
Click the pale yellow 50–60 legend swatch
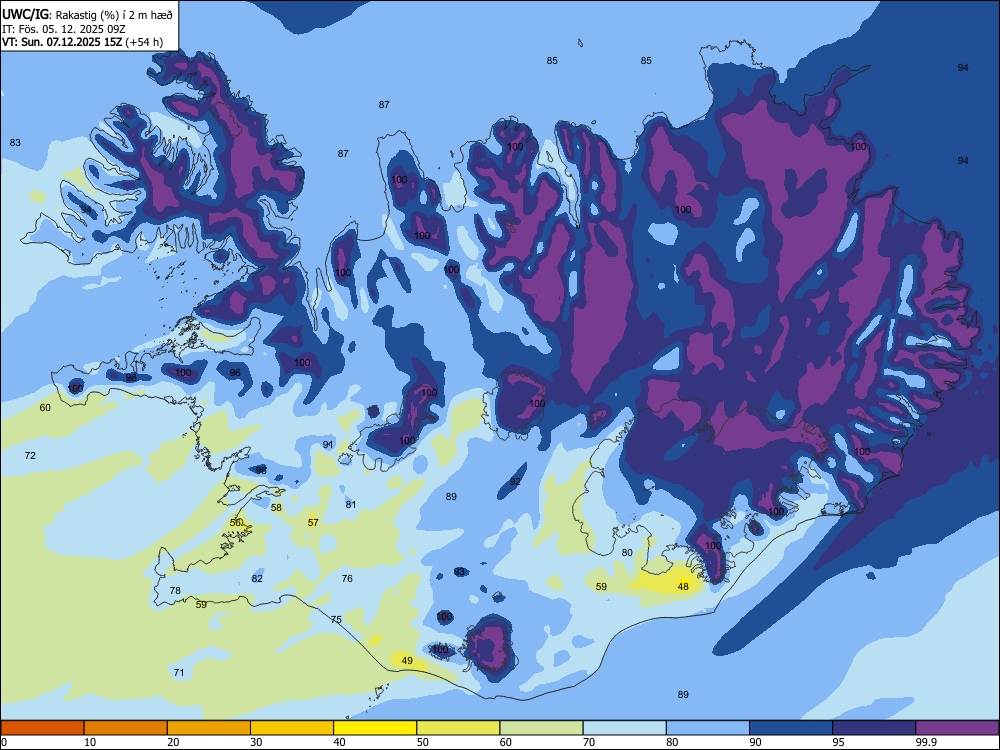(x=458, y=728)
